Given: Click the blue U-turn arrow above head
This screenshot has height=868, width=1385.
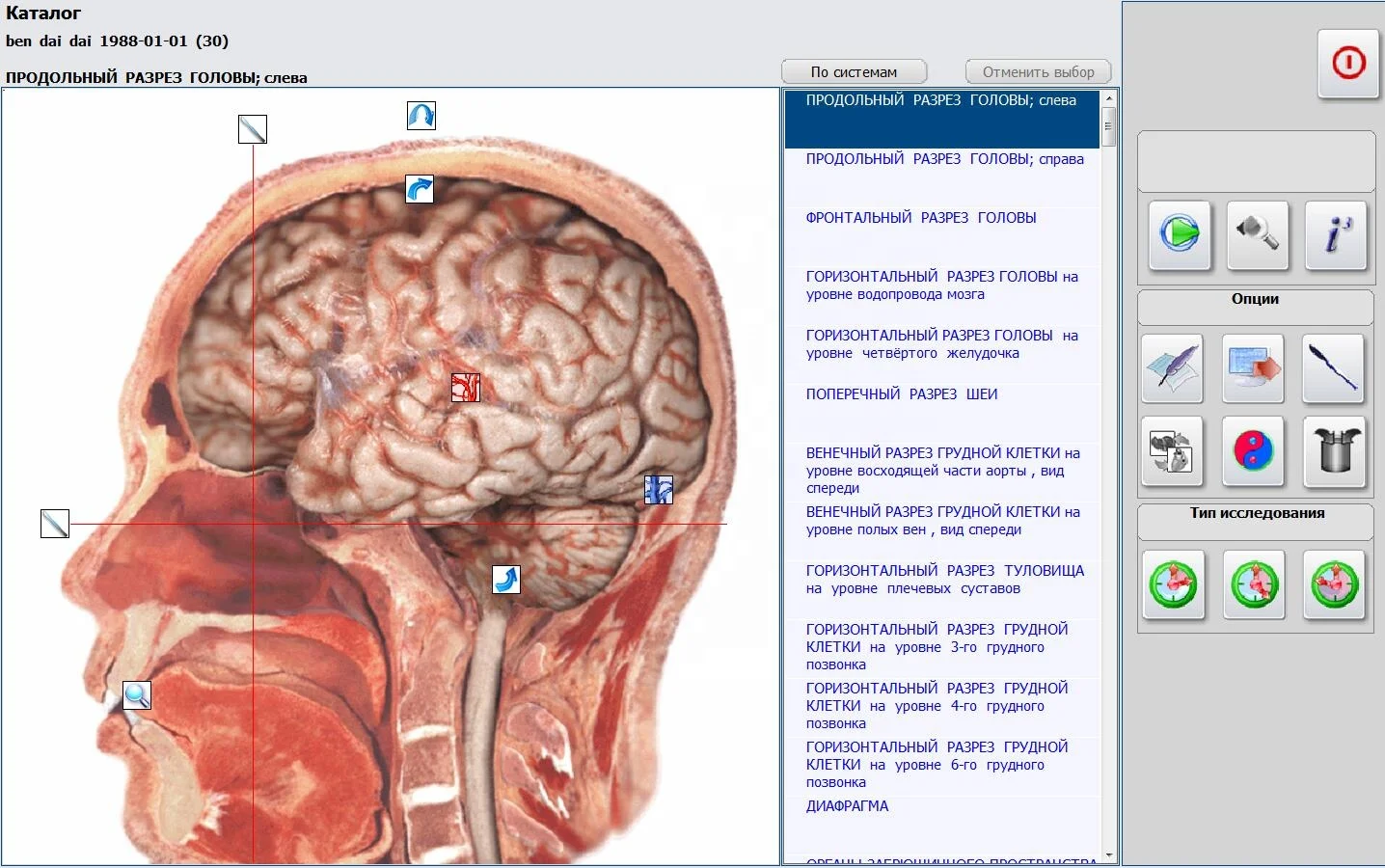Looking at the screenshot, I should coord(421,116).
